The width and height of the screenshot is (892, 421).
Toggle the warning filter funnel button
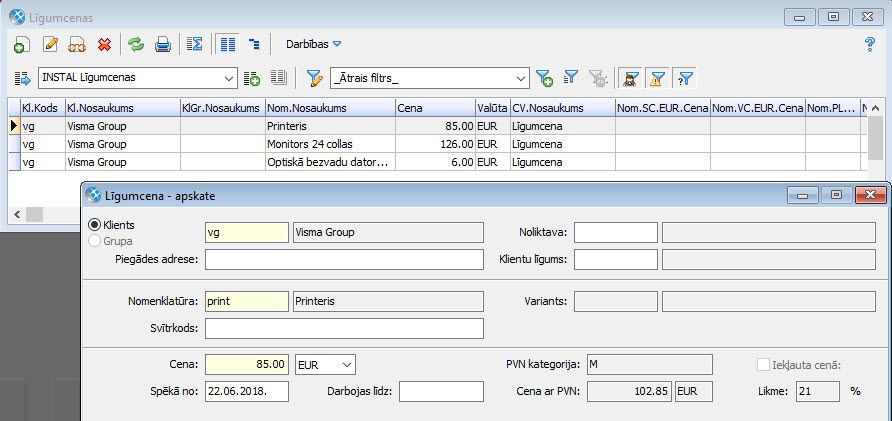[658, 78]
